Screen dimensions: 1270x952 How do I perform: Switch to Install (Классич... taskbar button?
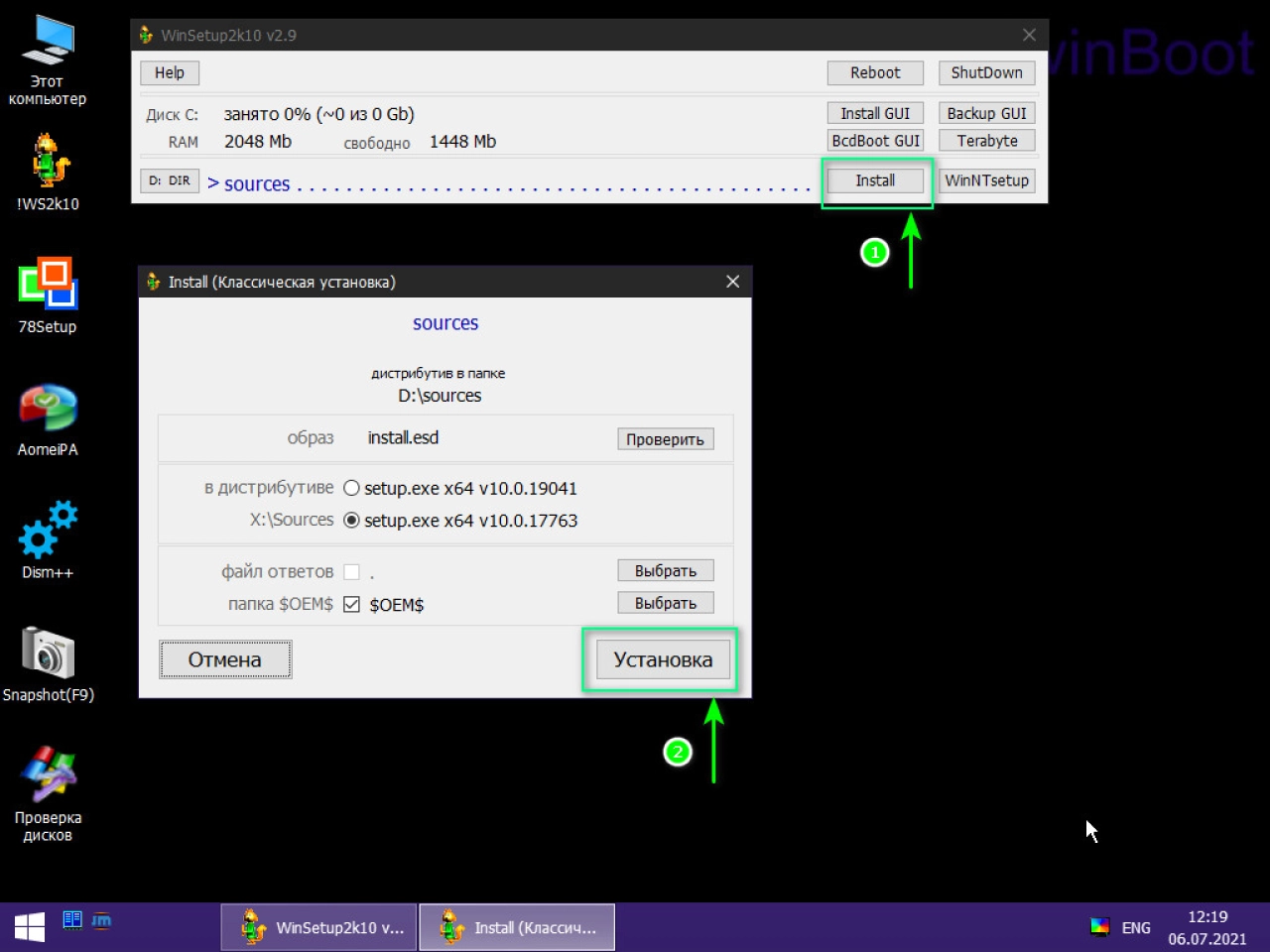517,927
